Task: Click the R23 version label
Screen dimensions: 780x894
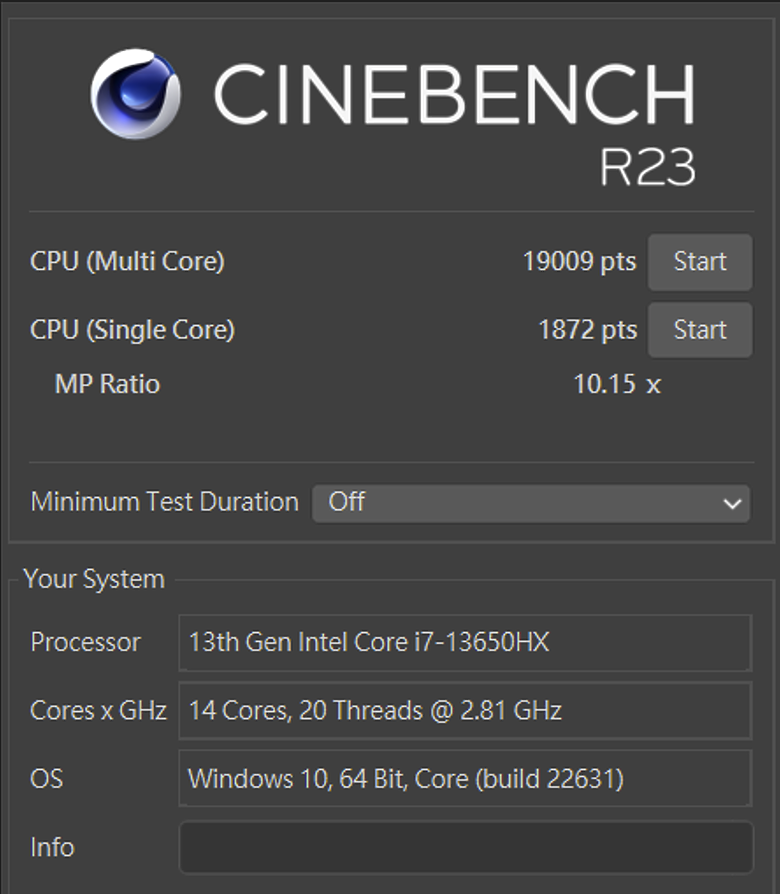Action: point(648,167)
